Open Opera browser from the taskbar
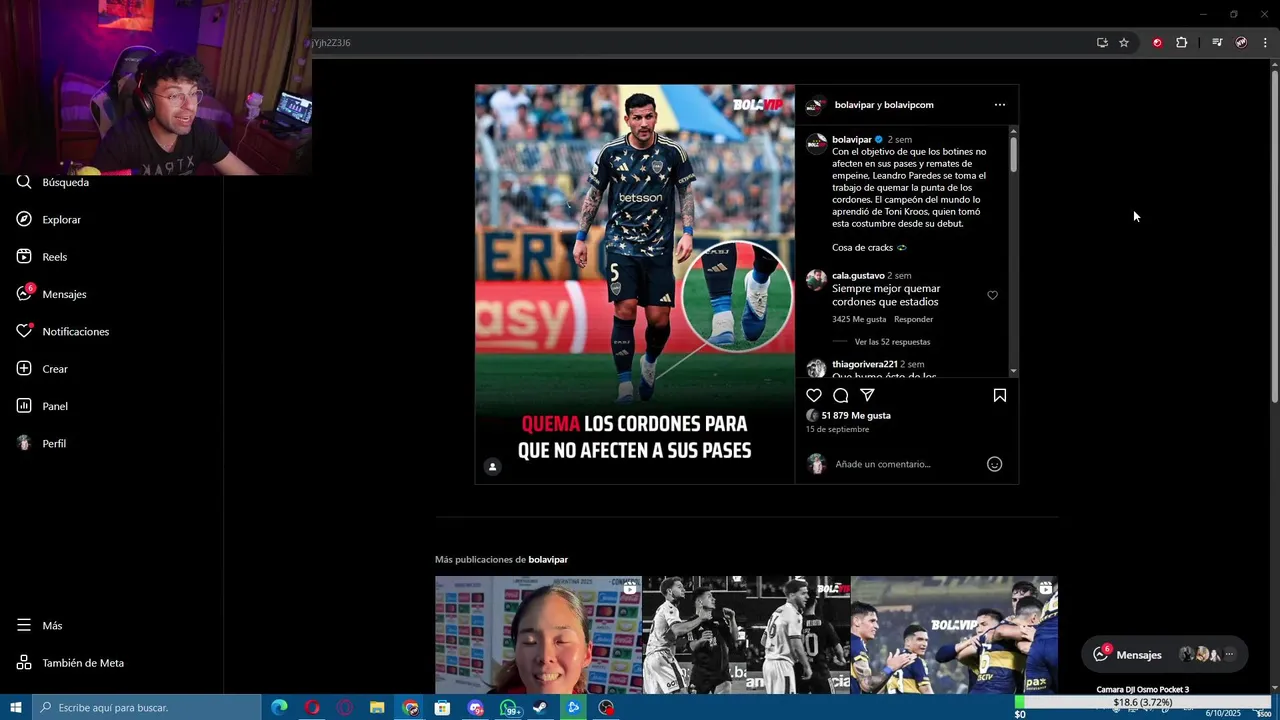1280x720 pixels. [x=312, y=707]
